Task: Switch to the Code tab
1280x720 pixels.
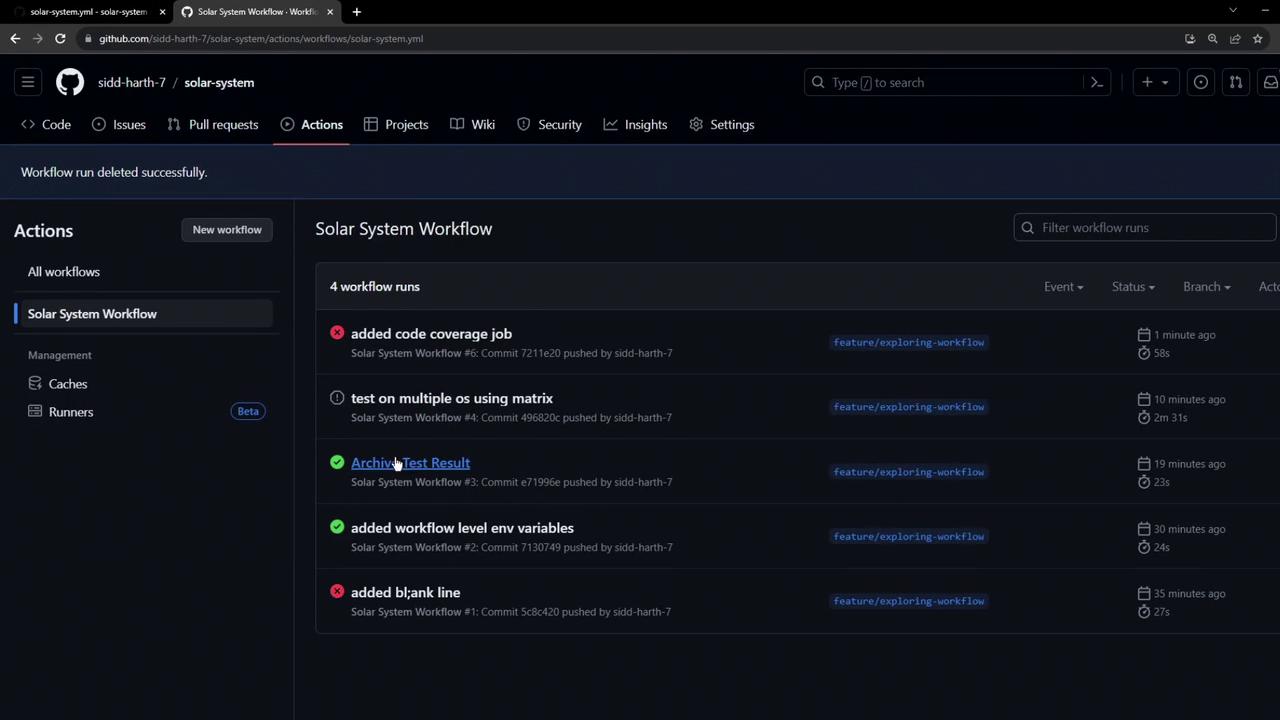Action: [46, 124]
